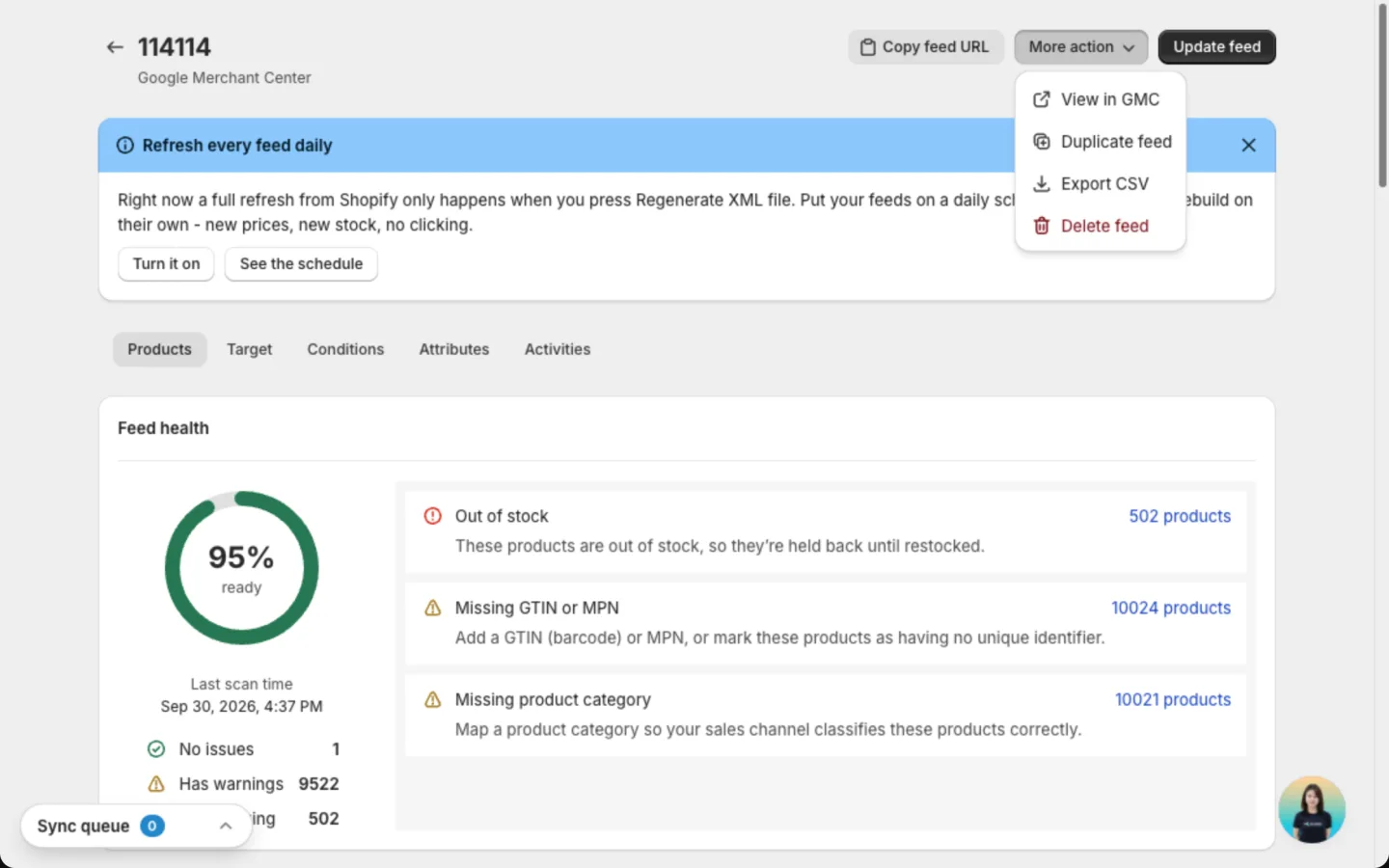Viewport: 1389px width, 868px height.
Task: Click the Missing GTIN or MPN title
Action: click(x=537, y=608)
